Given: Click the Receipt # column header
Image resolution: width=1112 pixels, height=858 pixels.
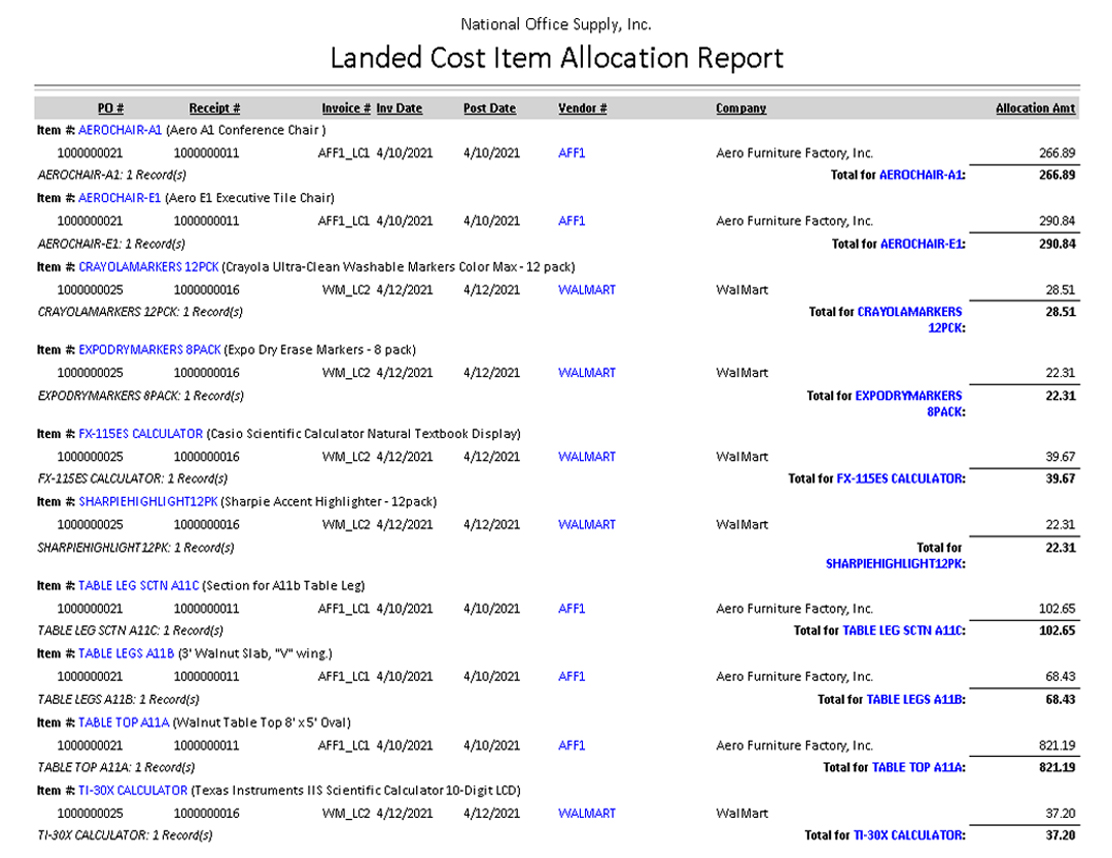Looking at the screenshot, I should [214, 109].
